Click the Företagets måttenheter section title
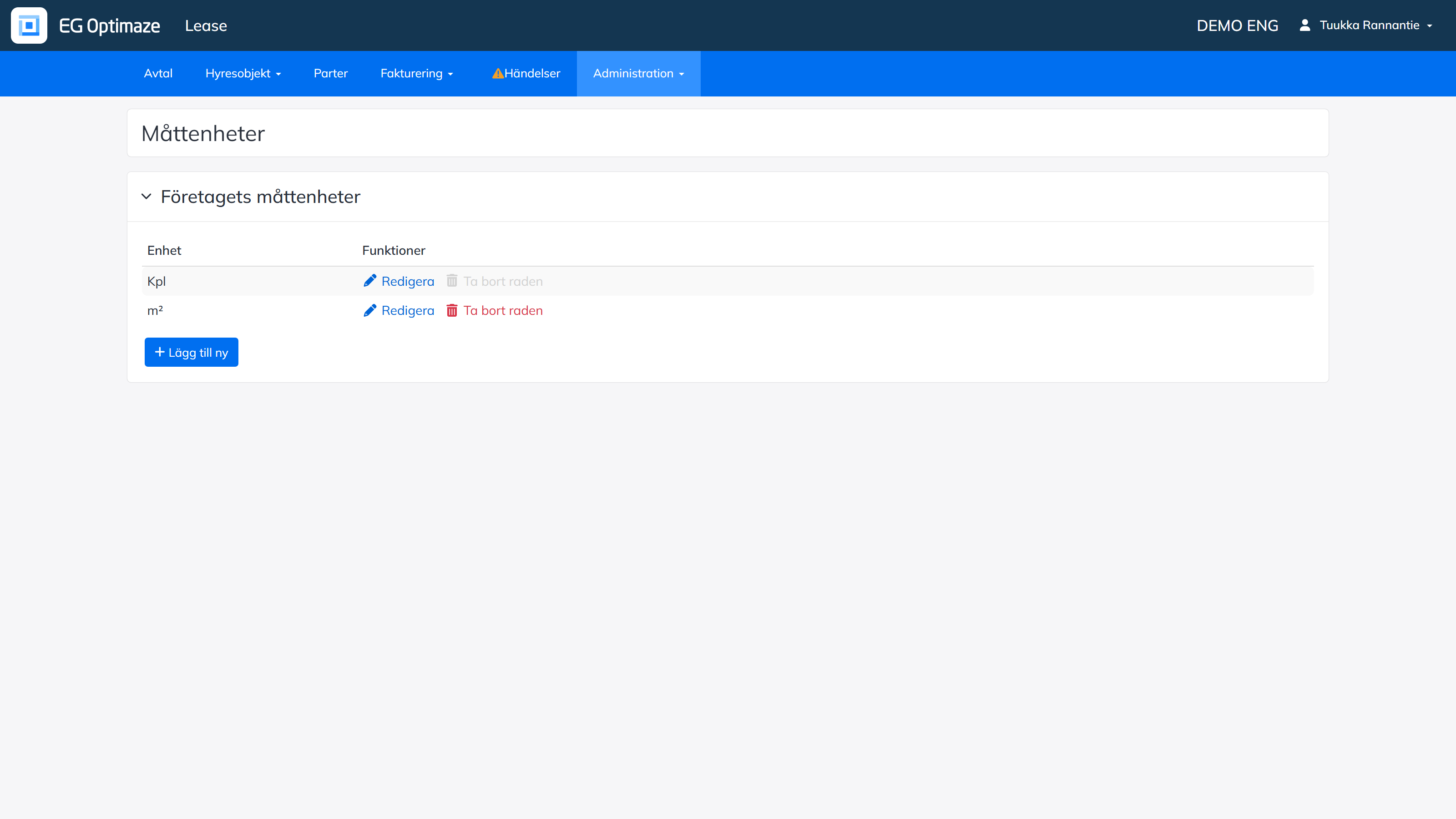 point(261,197)
